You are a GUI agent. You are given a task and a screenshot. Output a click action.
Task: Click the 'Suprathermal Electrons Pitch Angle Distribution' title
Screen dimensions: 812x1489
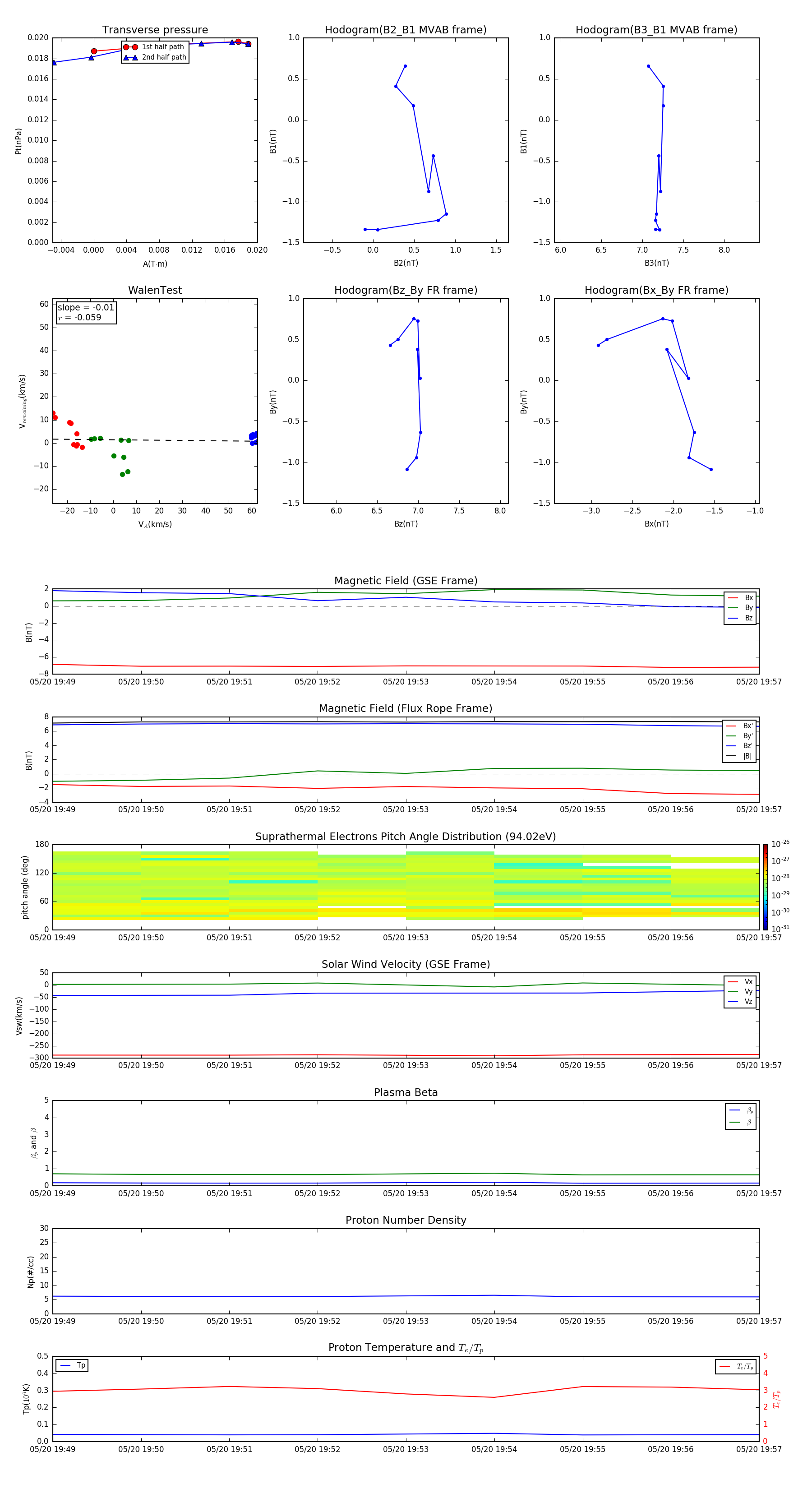406,837
